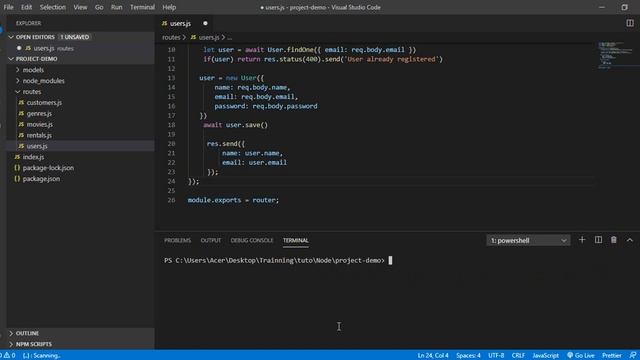Viewport: 640px width, 360px height.
Task: Switch to the Problems tab
Action: pos(178,240)
